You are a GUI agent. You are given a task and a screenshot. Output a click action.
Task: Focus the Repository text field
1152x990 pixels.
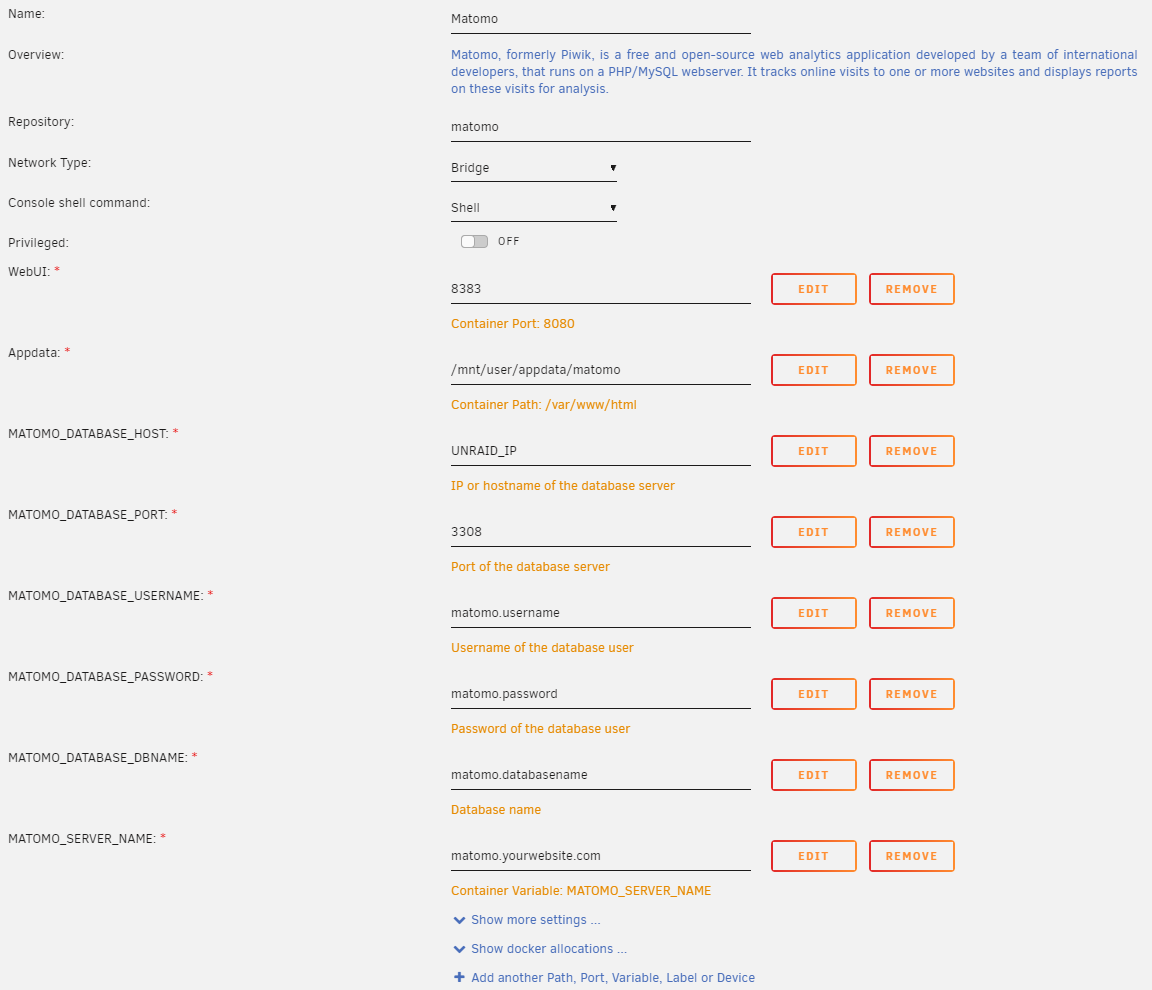tap(600, 127)
